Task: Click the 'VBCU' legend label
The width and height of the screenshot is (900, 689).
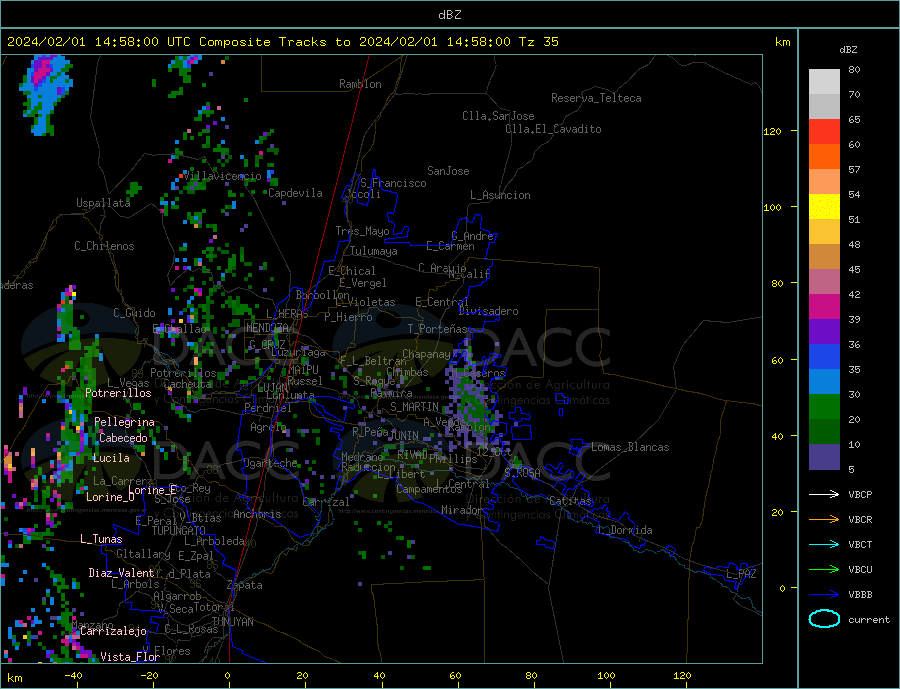Action: 860,570
